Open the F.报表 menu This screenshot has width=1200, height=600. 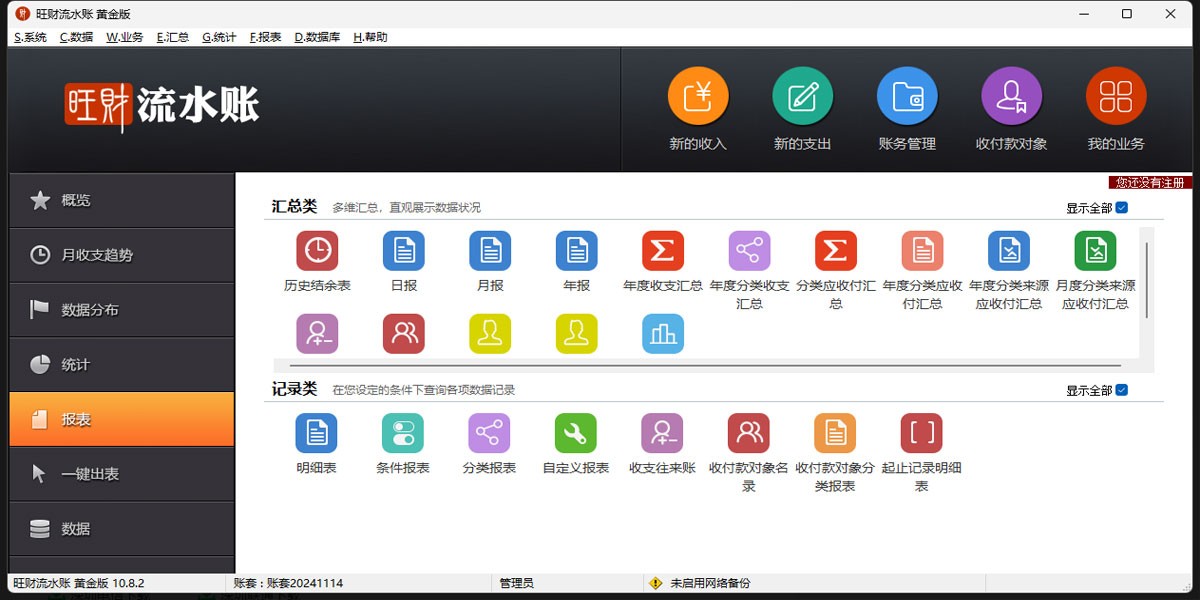(x=265, y=37)
